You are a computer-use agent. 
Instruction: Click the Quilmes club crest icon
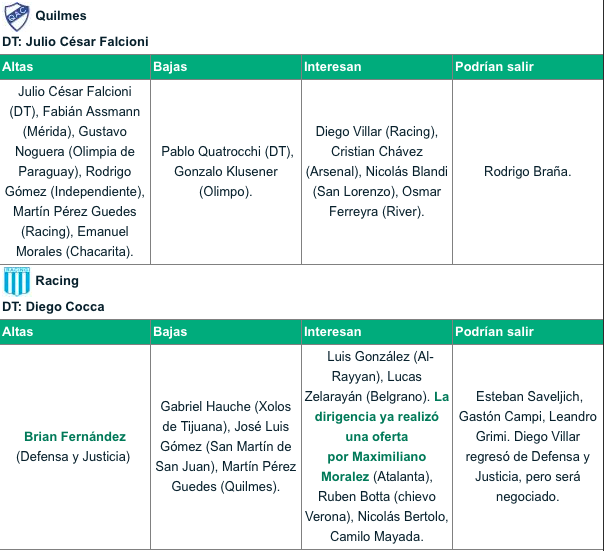coord(17,17)
